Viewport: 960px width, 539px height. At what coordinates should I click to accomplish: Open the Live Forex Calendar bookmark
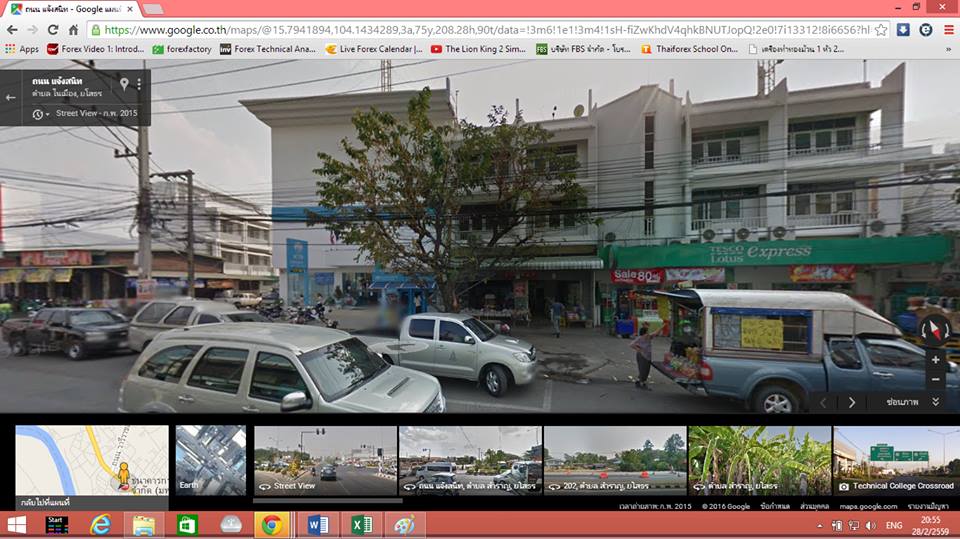pos(376,48)
